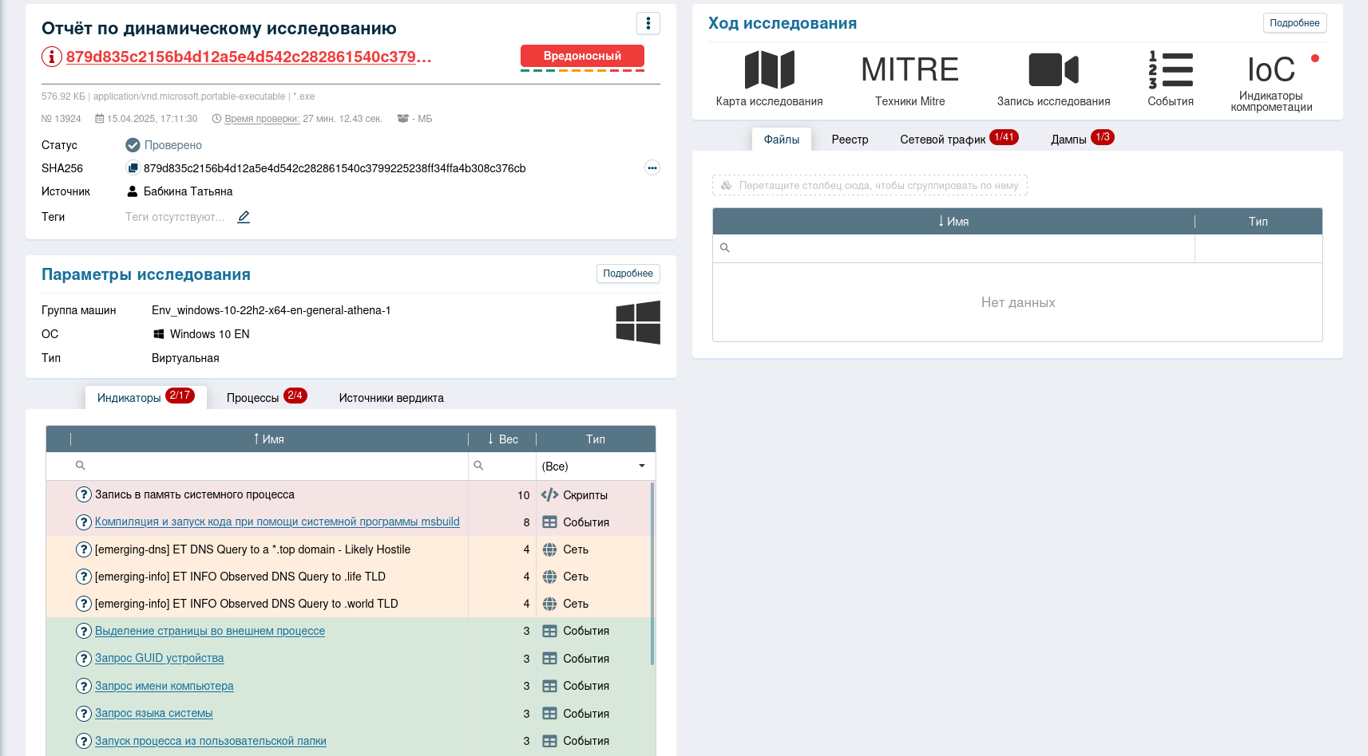This screenshot has width=1368, height=756.
Task: Switch to the Сетевой трафик tab
Action: pyautogui.click(x=942, y=140)
